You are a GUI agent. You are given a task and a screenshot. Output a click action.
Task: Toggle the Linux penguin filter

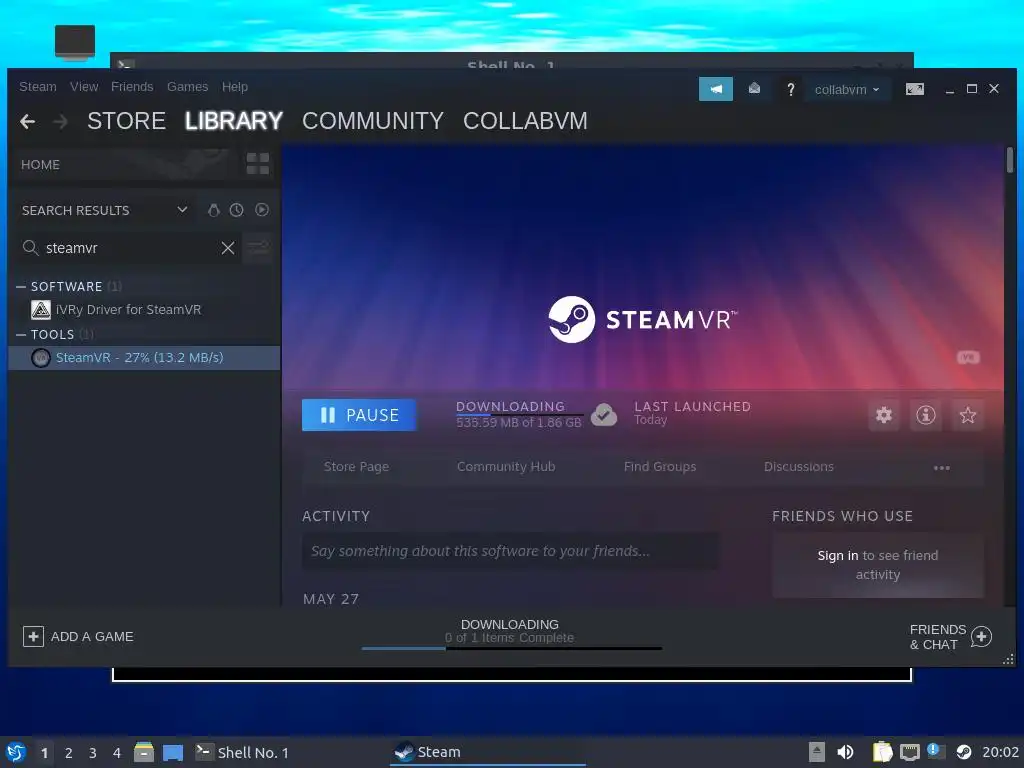point(214,210)
